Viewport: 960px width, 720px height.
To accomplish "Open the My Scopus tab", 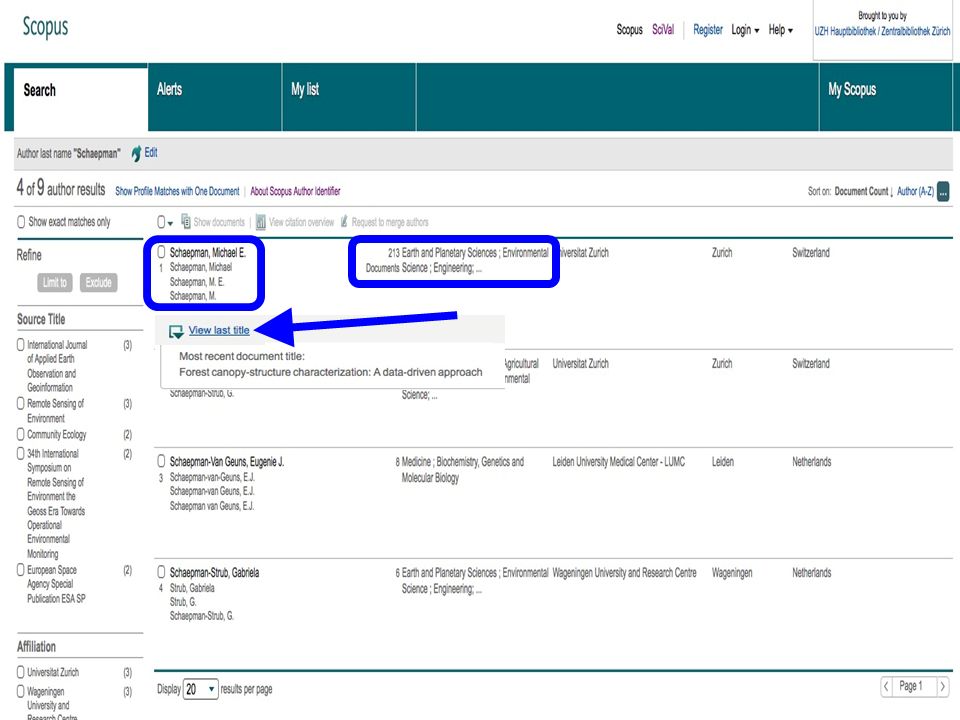I will pos(885,97).
